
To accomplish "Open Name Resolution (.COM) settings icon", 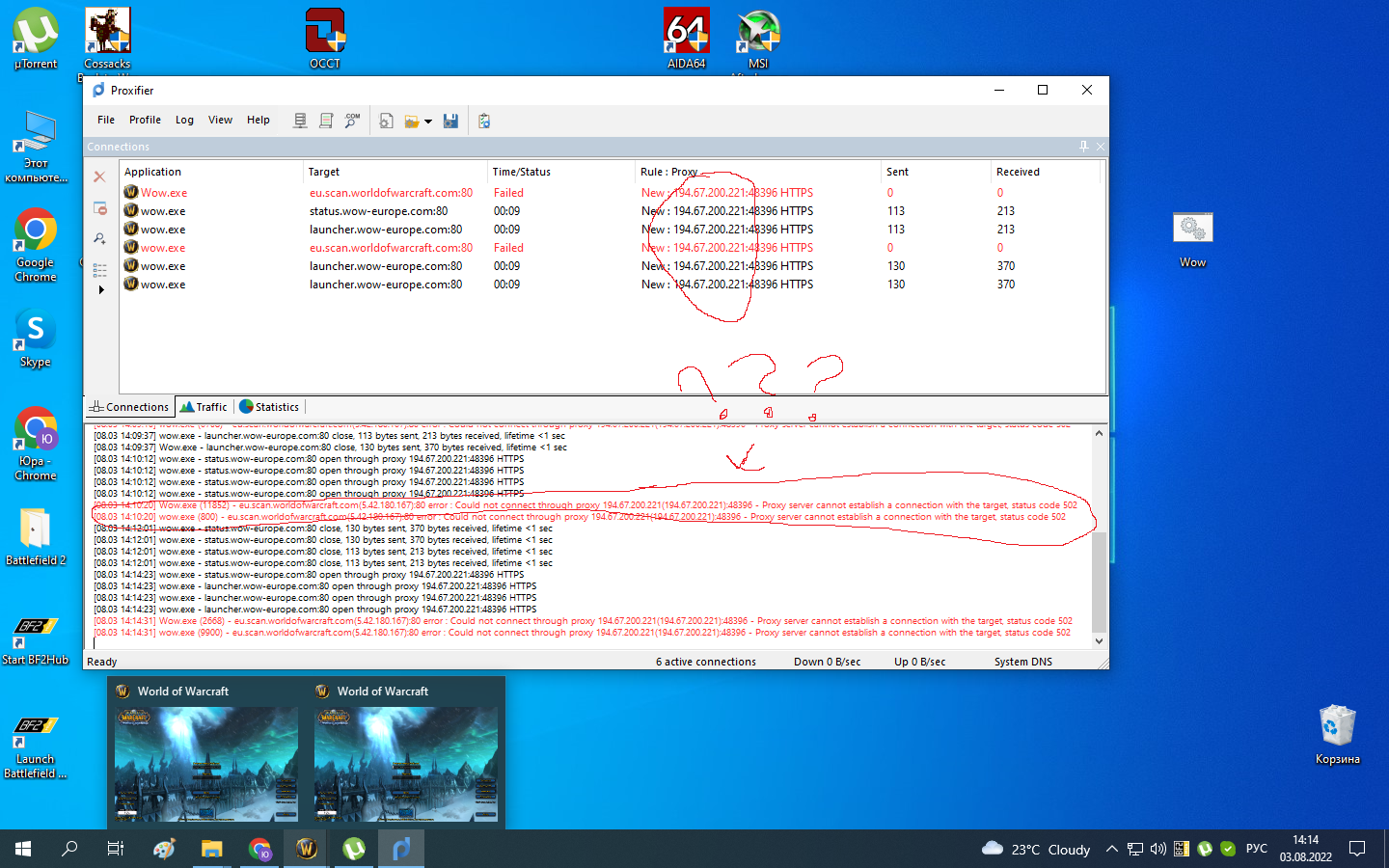I will tap(352, 121).
